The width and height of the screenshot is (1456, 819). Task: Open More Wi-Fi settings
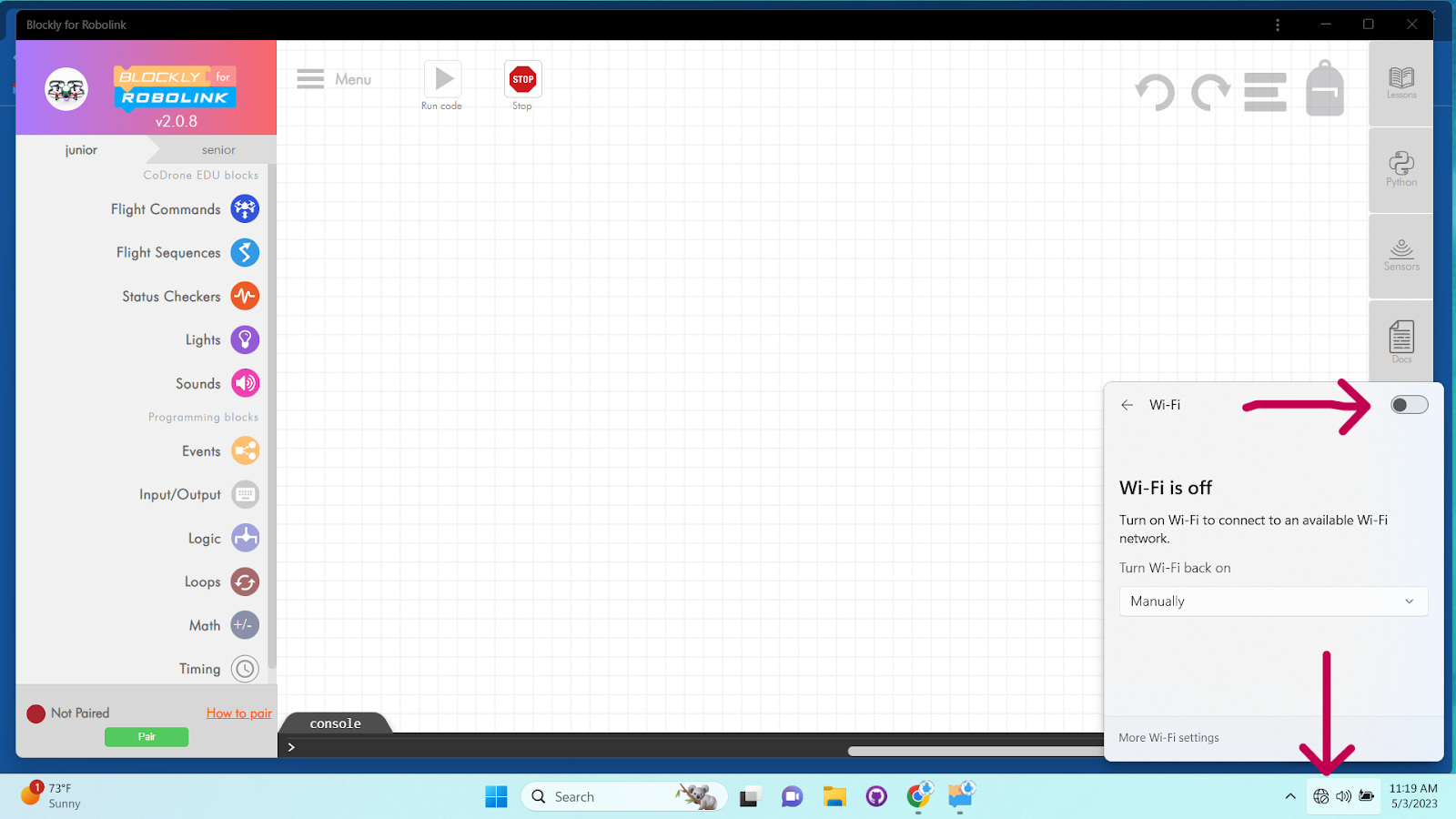(x=1168, y=738)
